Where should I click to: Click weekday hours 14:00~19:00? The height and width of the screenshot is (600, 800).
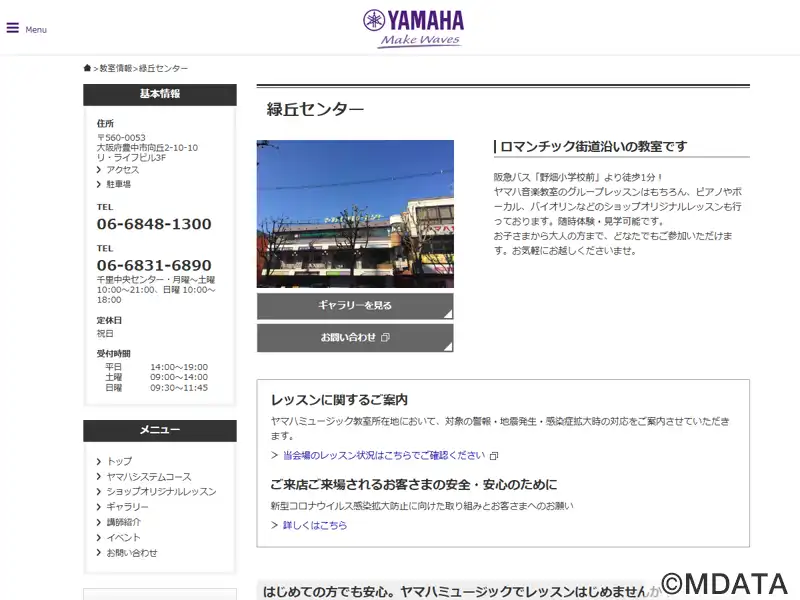click(179, 367)
